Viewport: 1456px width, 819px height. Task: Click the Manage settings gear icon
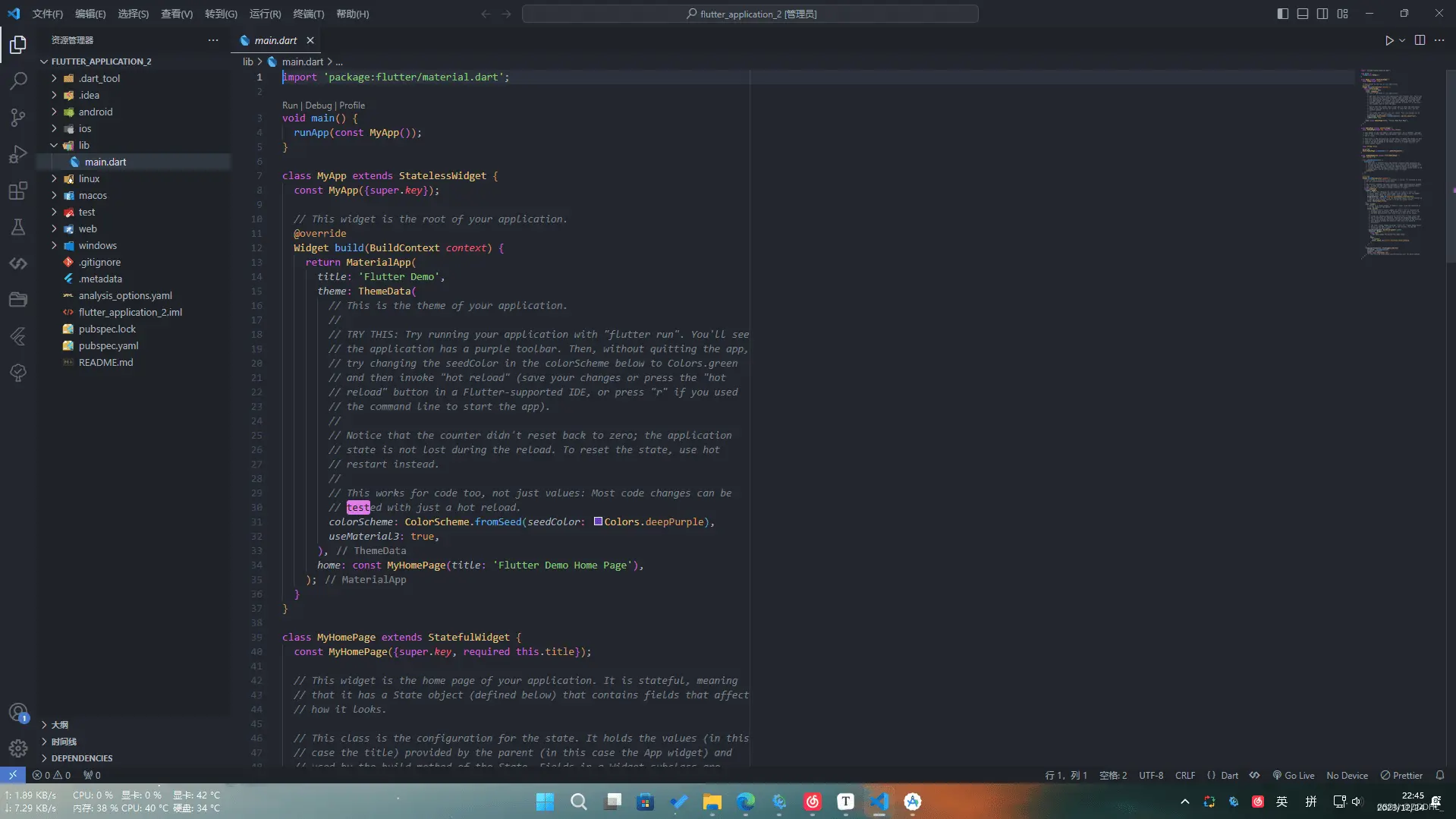click(x=18, y=748)
